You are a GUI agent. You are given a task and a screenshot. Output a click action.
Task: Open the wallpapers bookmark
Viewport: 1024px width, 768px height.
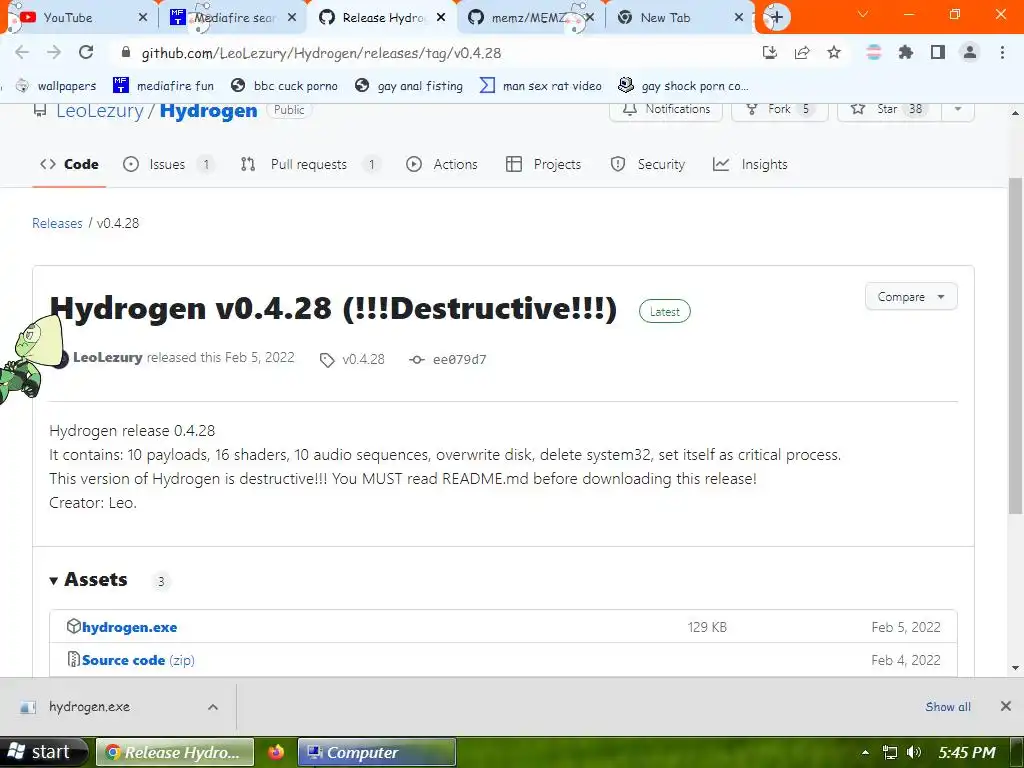(x=56, y=86)
